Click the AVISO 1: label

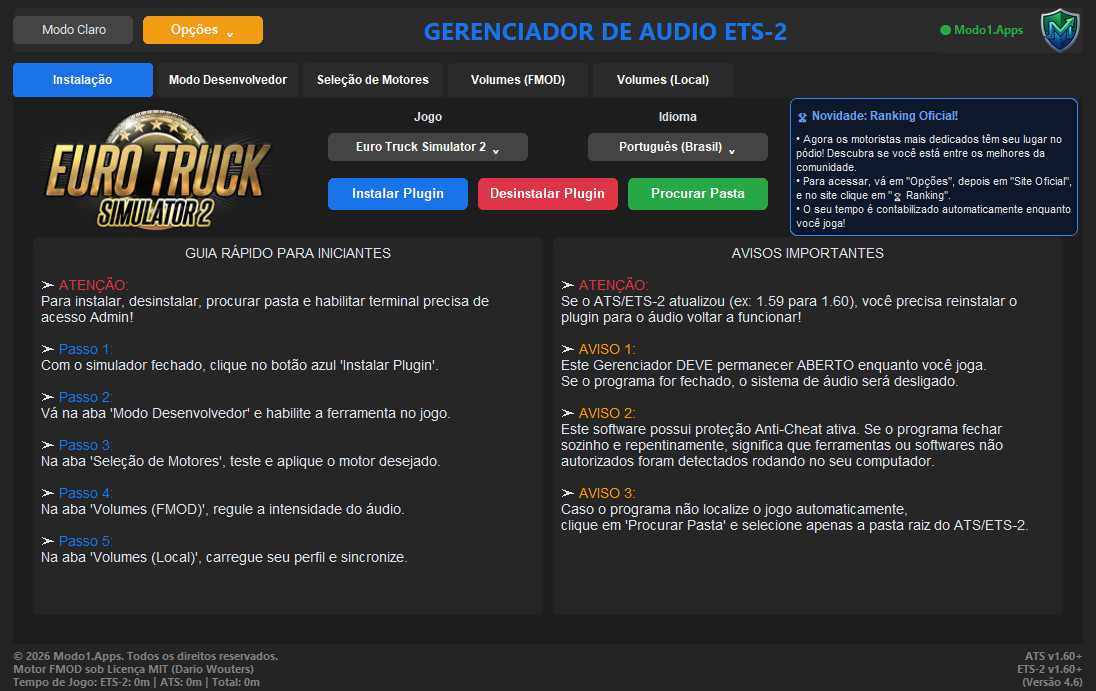pyautogui.click(x=607, y=349)
